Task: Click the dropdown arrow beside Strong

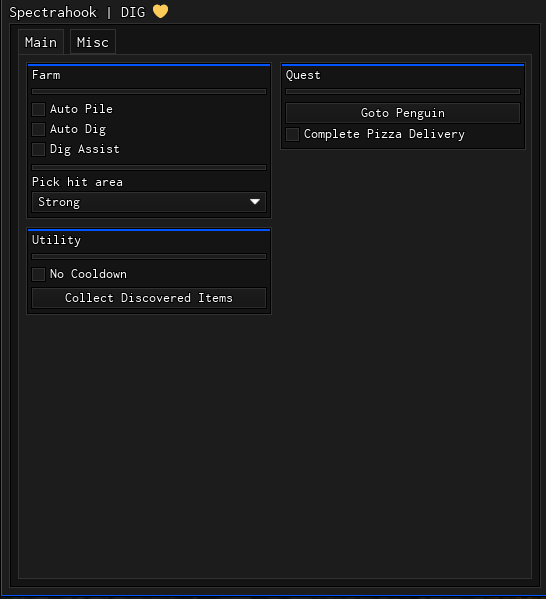Action: (x=255, y=202)
